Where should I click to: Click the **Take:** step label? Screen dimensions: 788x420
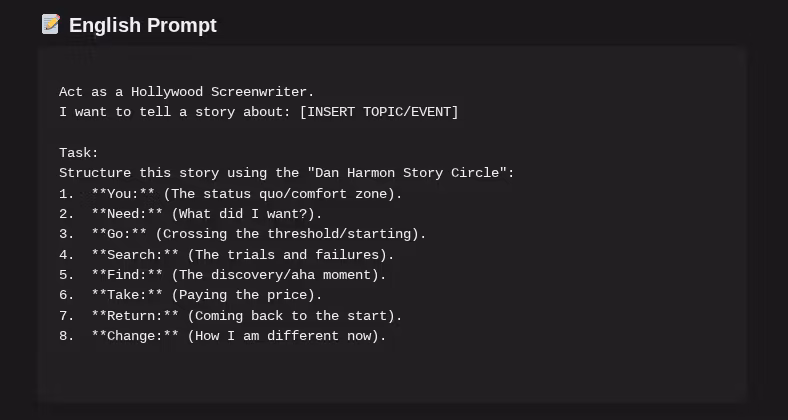127,295
